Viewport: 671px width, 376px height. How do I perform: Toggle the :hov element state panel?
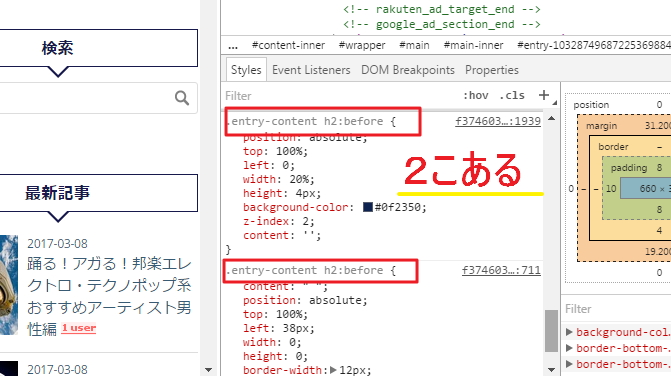point(475,95)
